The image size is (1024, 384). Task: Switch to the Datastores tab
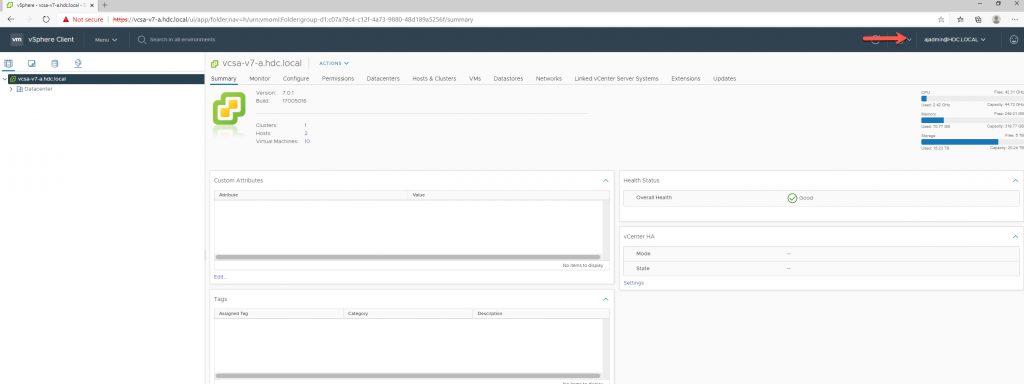coord(508,78)
